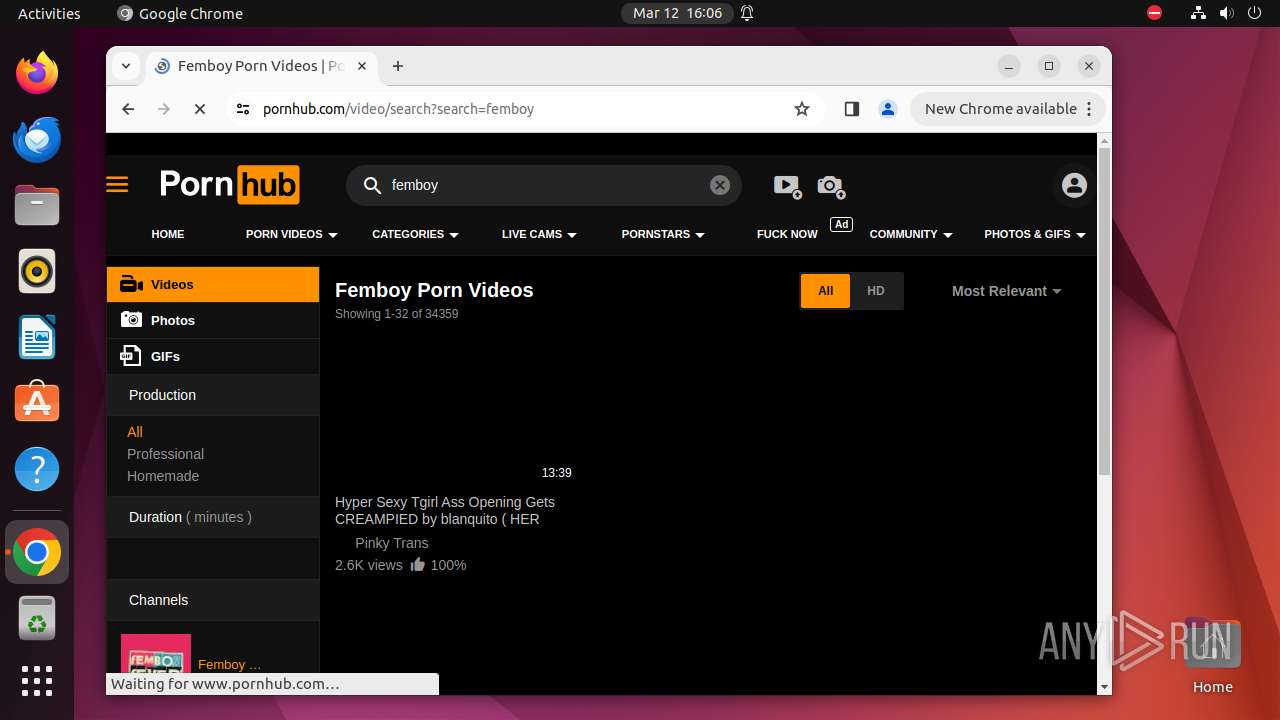Open the Femboy channel link under Channels
1280x720 pixels.
(x=229, y=664)
